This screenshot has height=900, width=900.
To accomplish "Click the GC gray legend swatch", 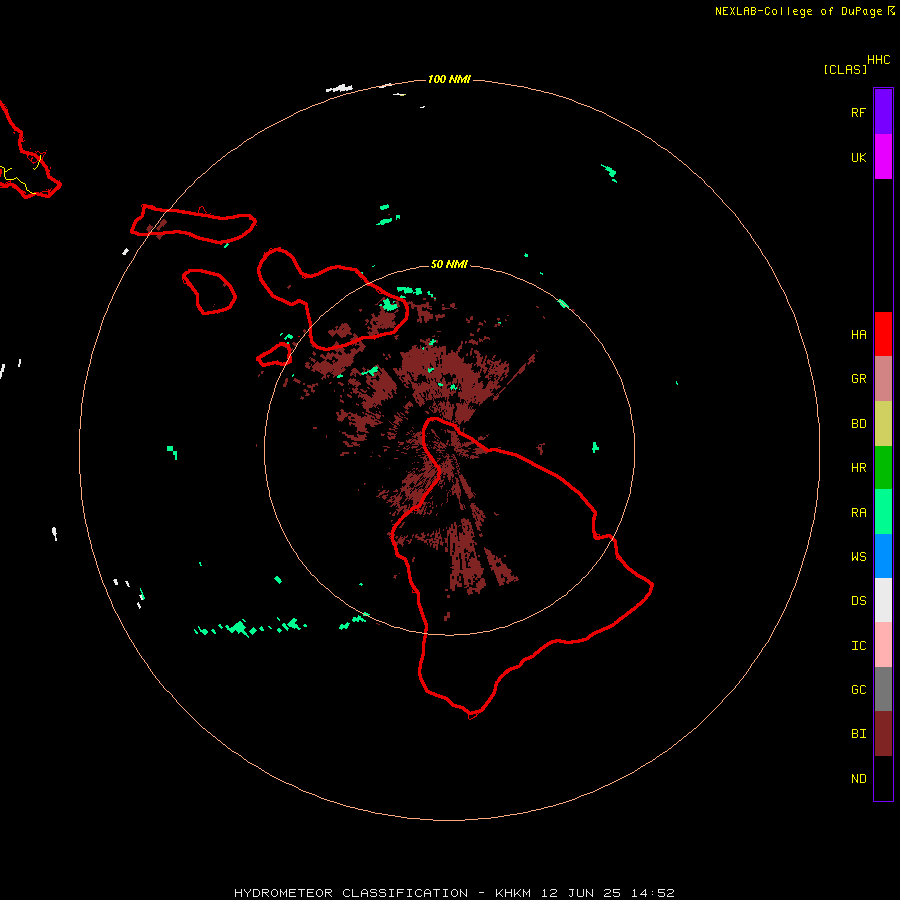I will [x=883, y=689].
